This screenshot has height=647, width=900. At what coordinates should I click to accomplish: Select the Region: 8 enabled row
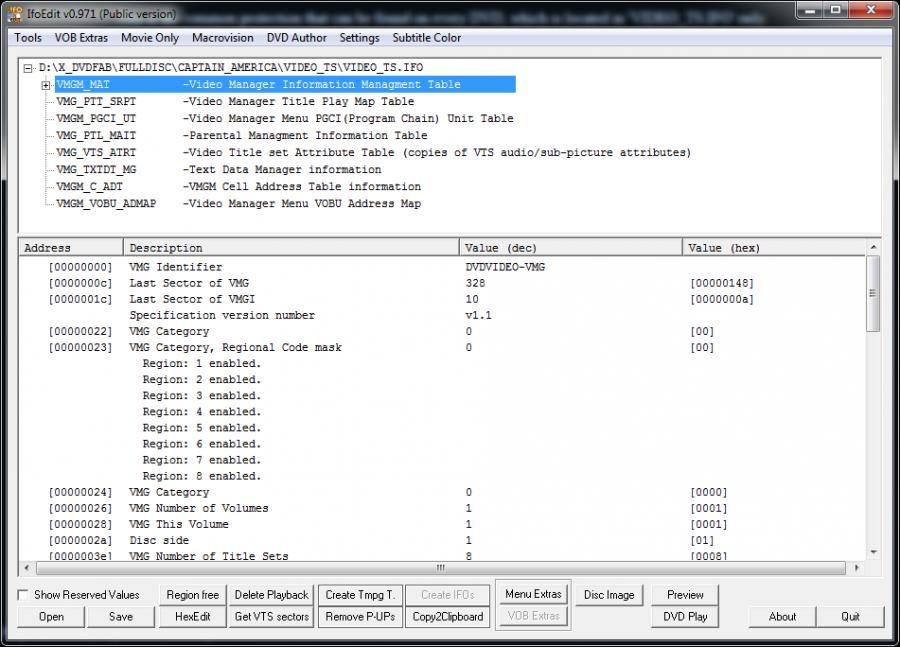click(x=442, y=476)
